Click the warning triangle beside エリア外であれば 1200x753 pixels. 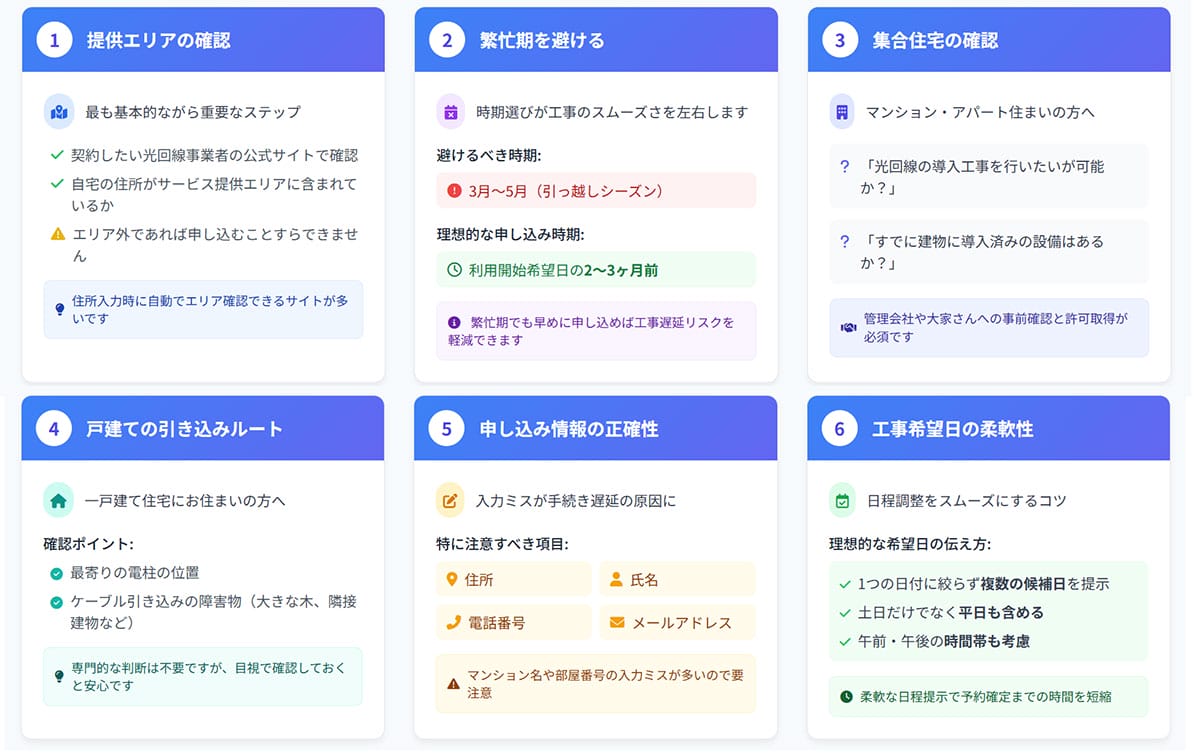tap(58, 234)
